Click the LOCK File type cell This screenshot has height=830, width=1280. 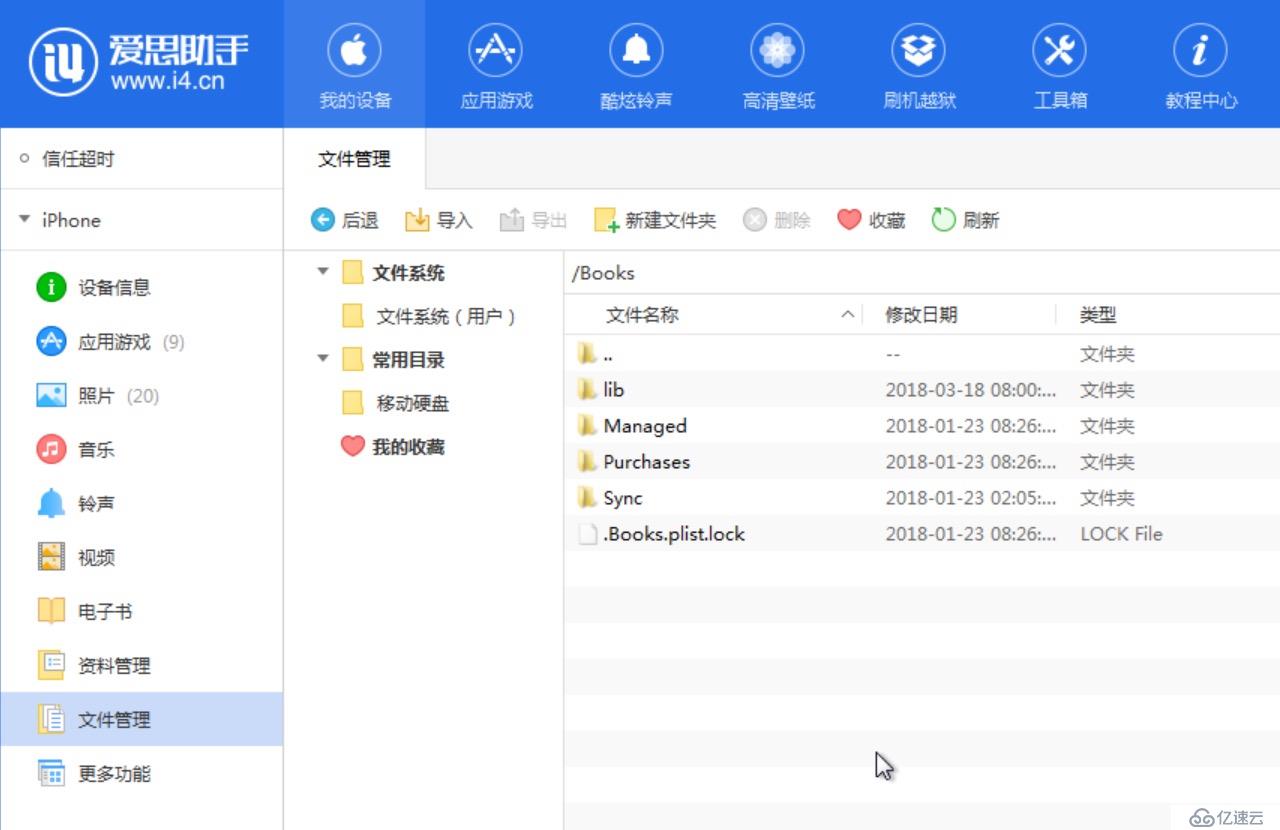(x=1121, y=534)
